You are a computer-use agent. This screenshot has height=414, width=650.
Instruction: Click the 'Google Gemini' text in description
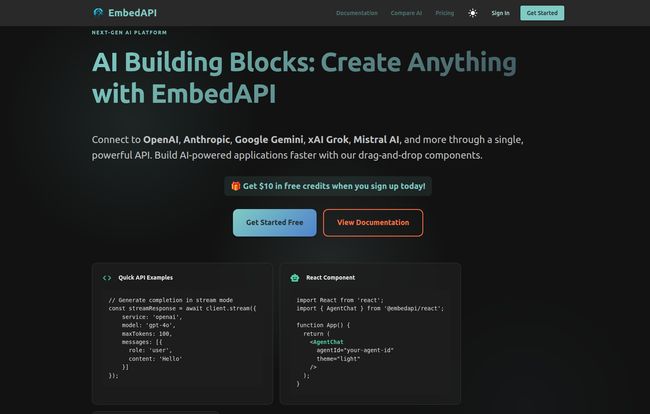[269, 140]
